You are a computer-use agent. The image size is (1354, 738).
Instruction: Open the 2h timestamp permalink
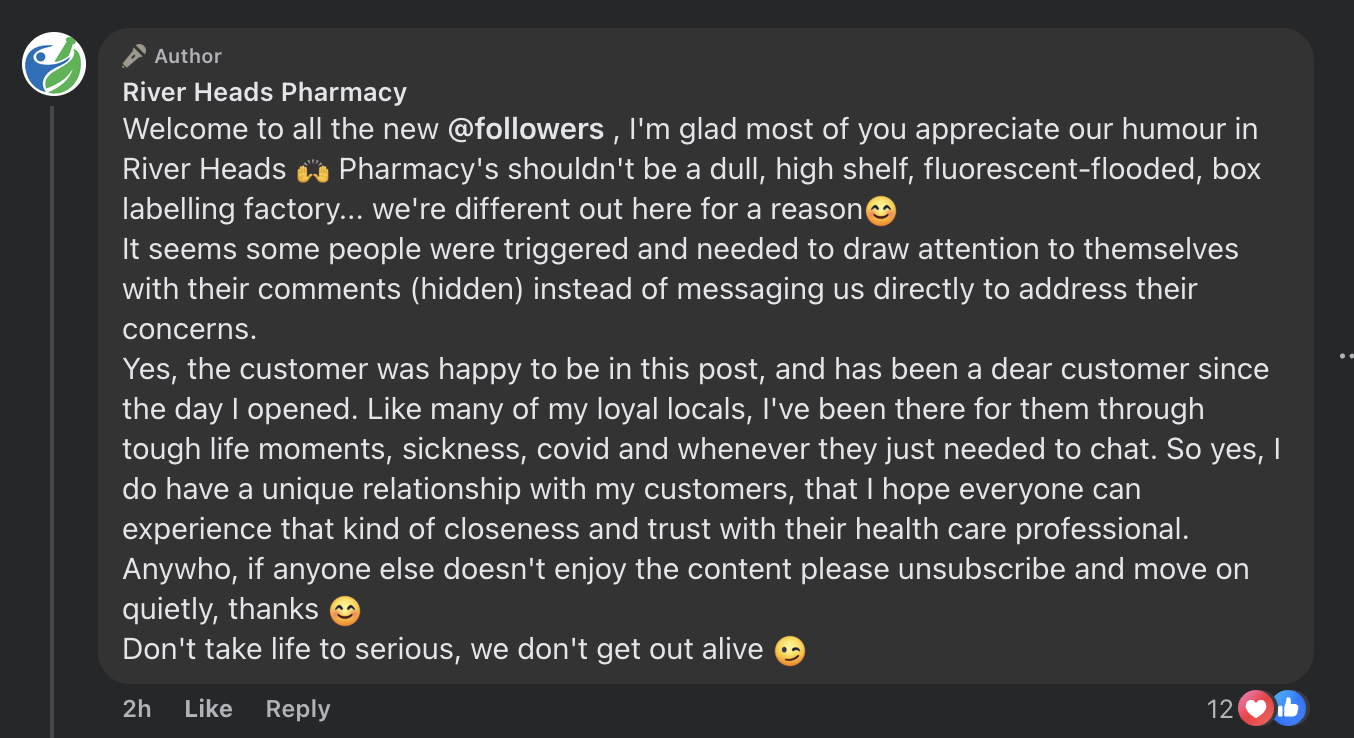tap(137, 709)
